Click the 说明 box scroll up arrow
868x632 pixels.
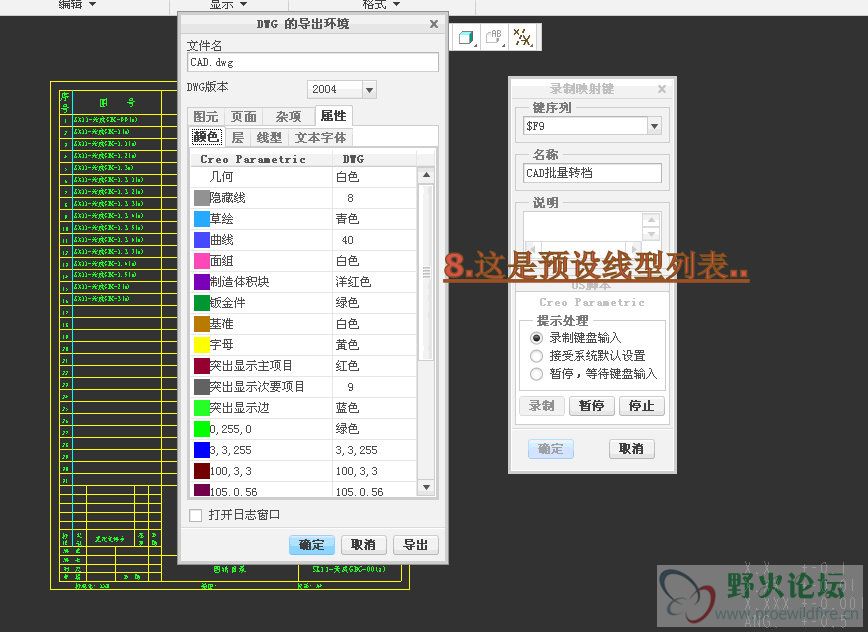[652, 220]
